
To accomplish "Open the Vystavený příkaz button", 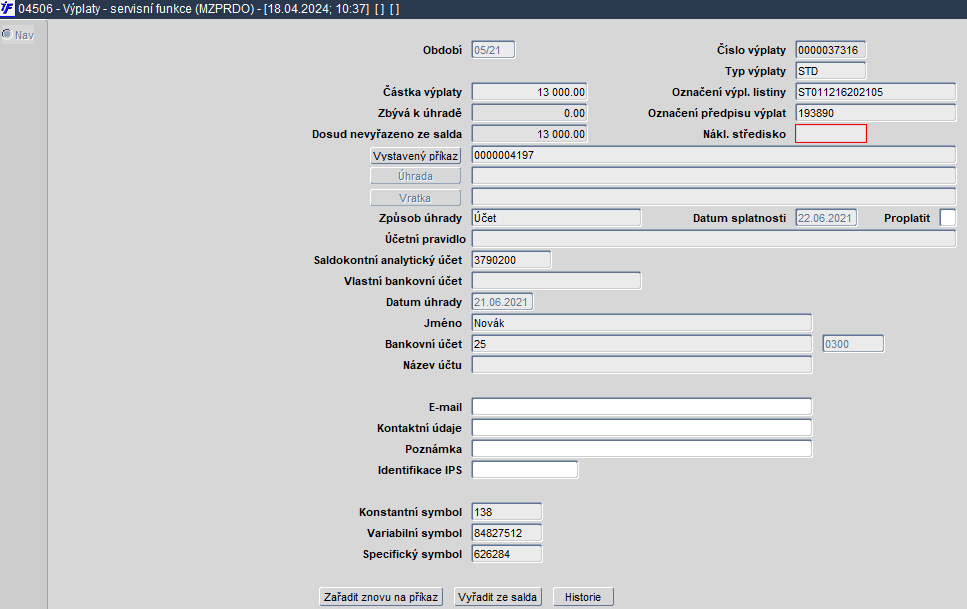I will coord(415,155).
